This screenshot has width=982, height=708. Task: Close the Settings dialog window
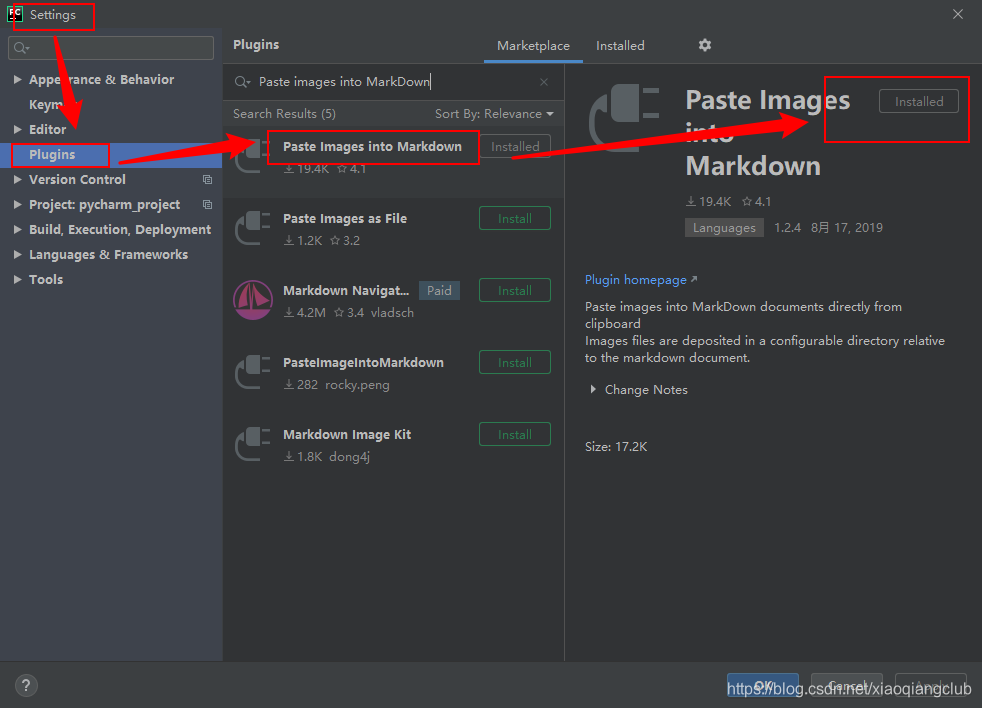click(x=958, y=14)
